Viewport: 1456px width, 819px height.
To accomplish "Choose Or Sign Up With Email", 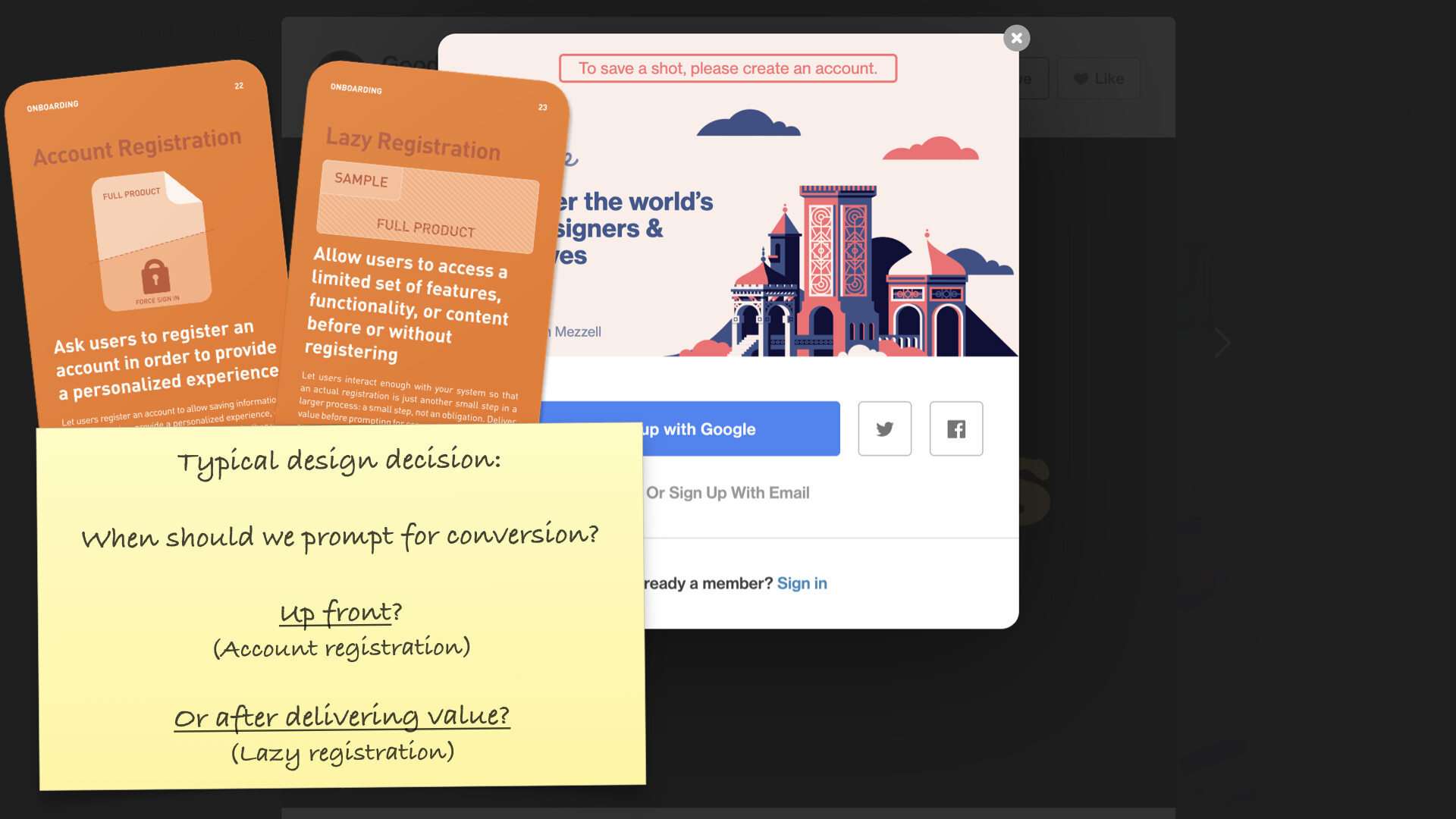I will [x=727, y=493].
